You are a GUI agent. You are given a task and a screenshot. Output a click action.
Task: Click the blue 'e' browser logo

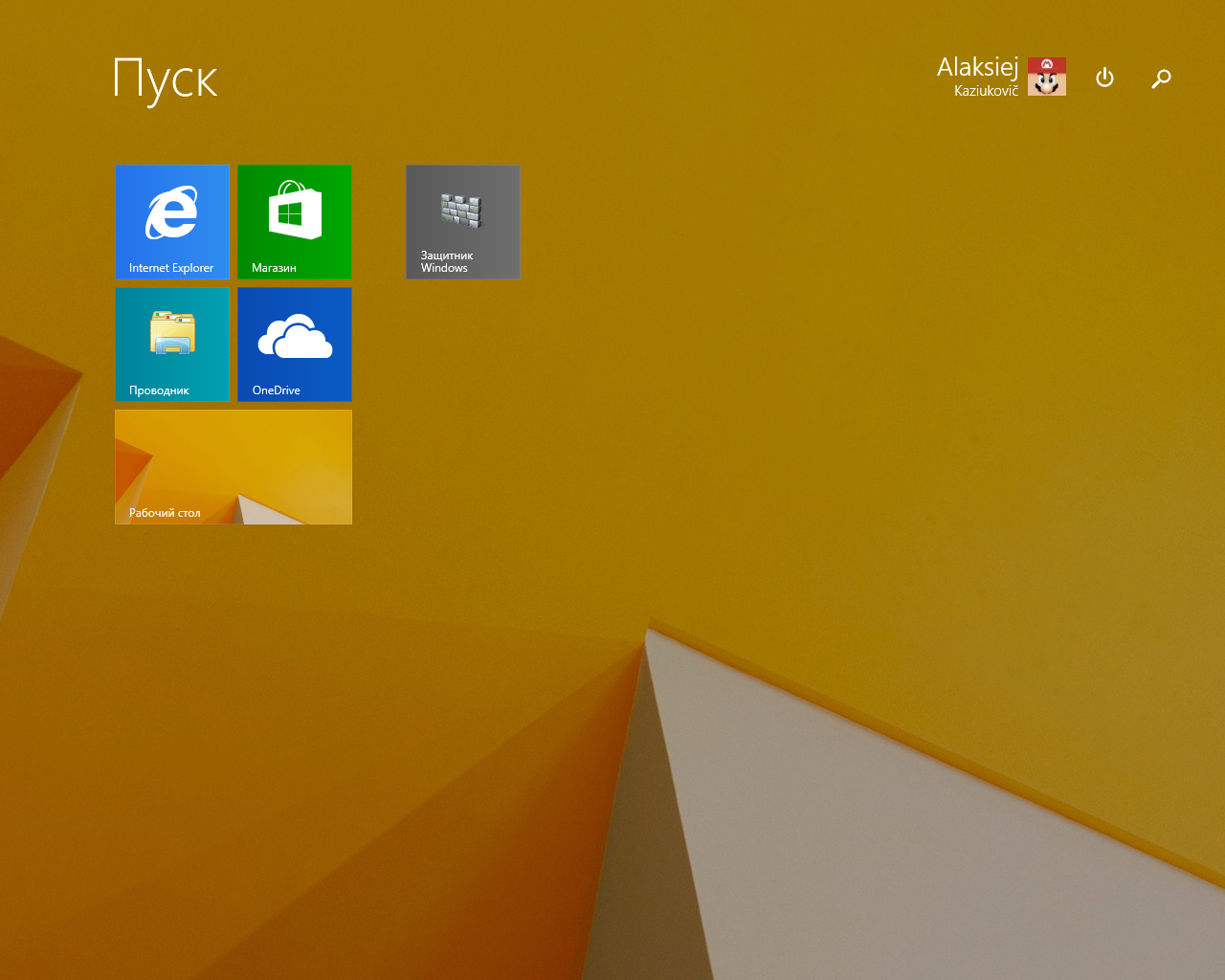tap(172, 212)
